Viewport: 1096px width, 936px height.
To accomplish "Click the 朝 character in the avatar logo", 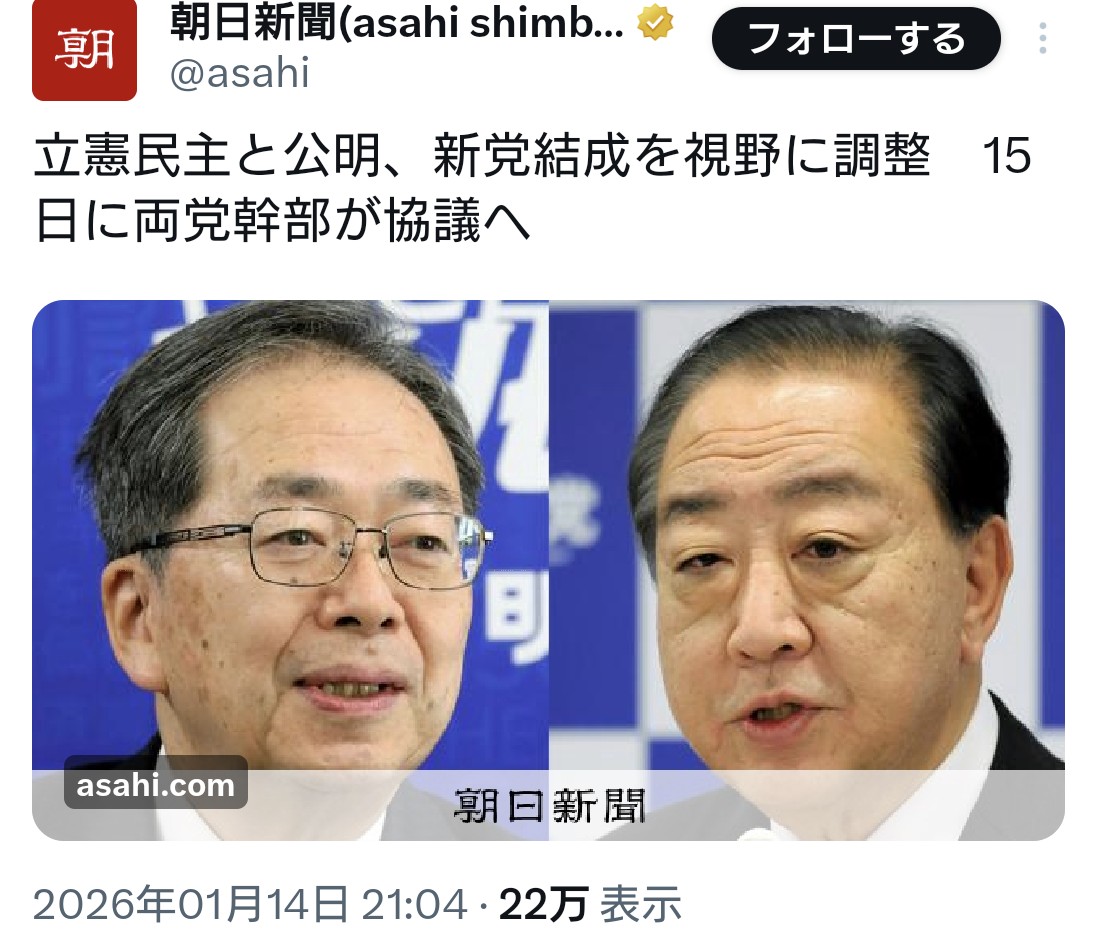I will [84, 49].
